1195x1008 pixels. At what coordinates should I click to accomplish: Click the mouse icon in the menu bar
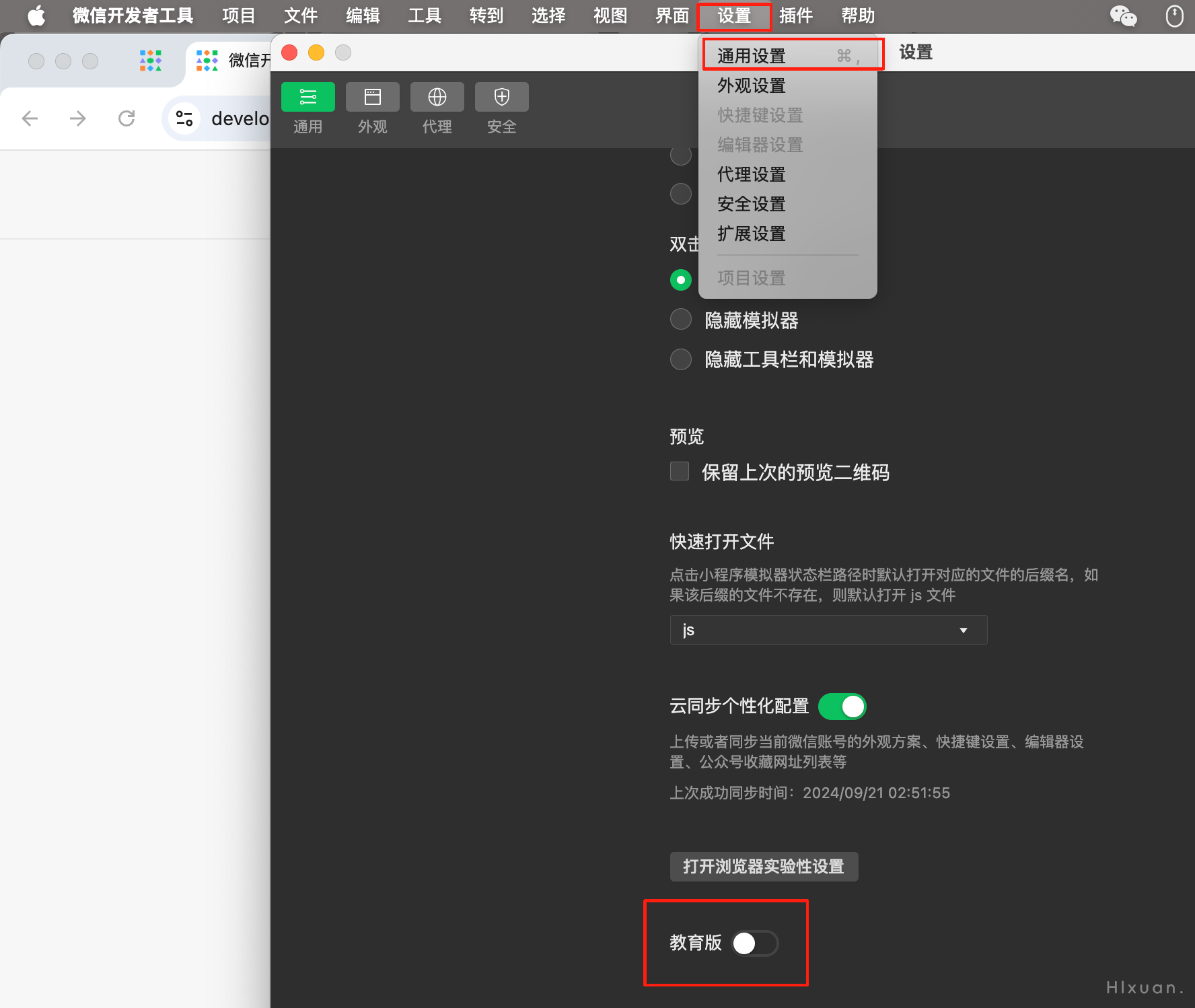coord(1175,15)
